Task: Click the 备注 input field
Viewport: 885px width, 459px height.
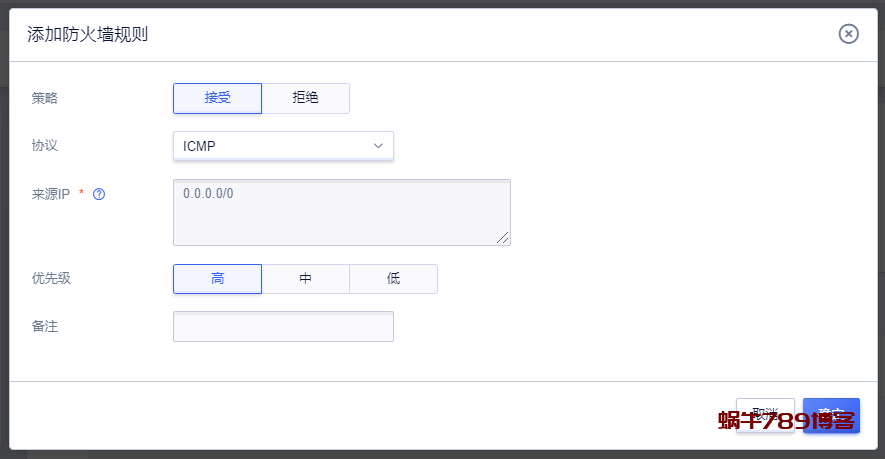Action: (x=283, y=326)
